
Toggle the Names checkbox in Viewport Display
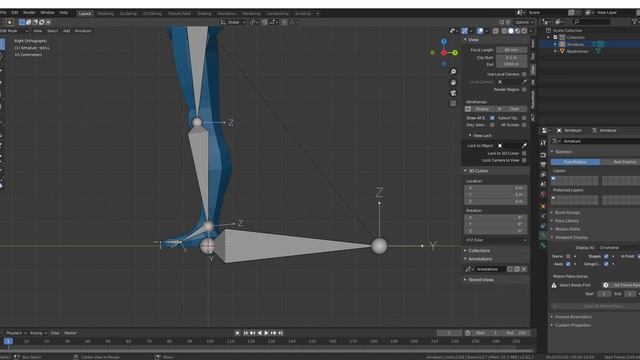click(568, 256)
